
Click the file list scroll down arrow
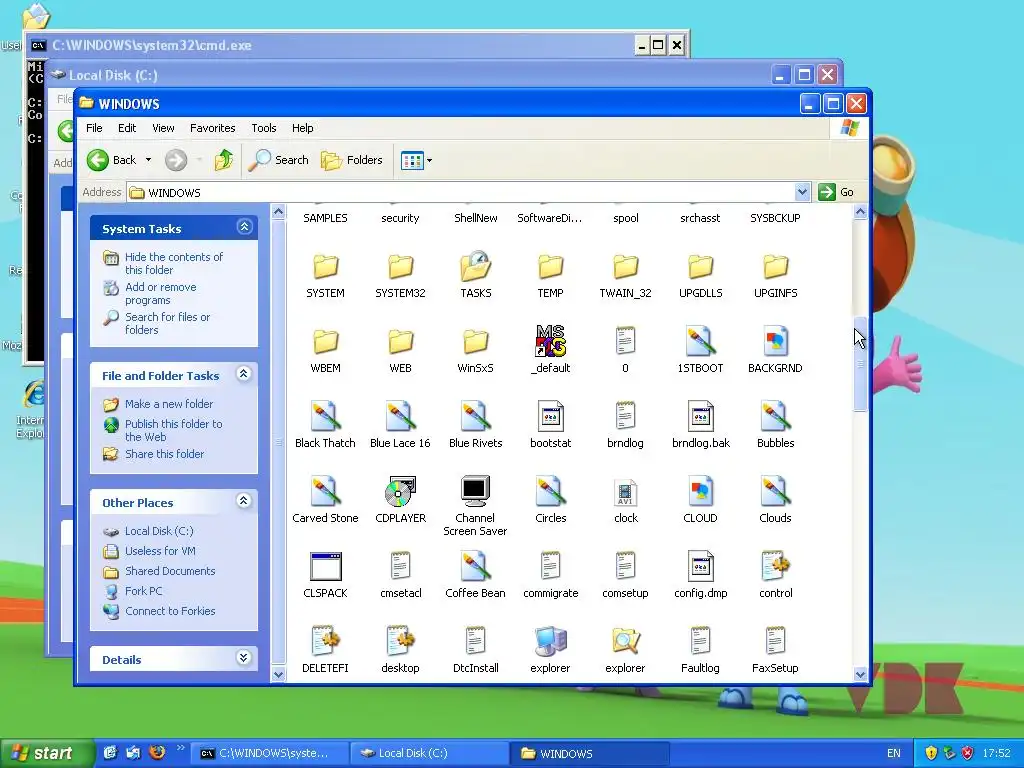[860, 675]
